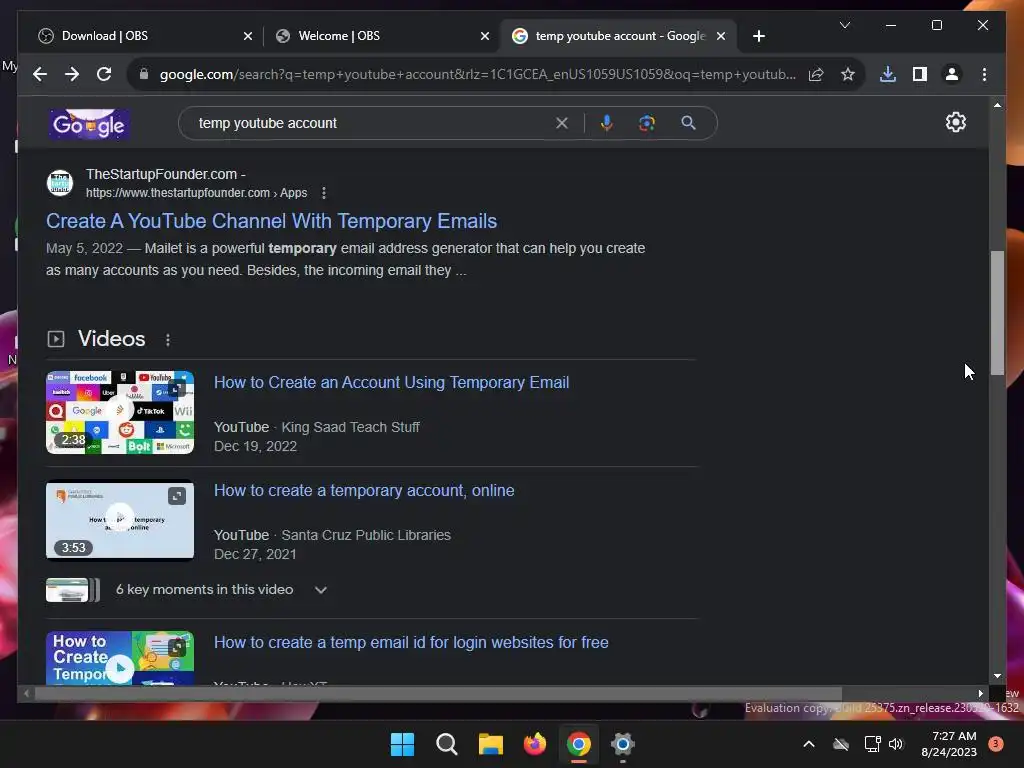Image resolution: width=1024 pixels, height=768 pixels.
Task: Close the Download | OBS tab
Action: coord(248,36)
